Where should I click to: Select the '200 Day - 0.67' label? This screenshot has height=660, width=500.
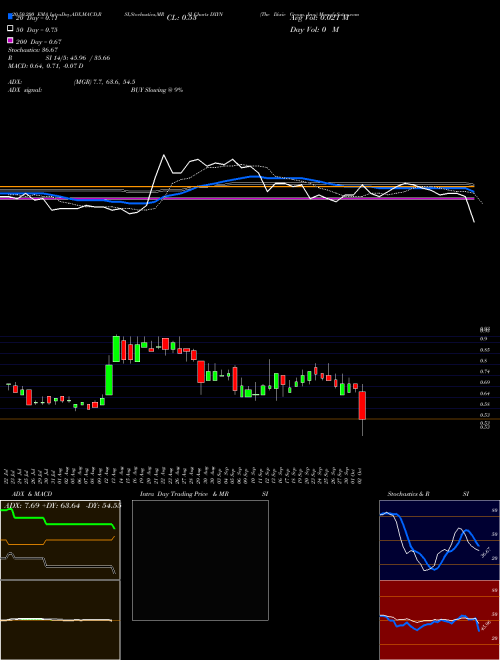point(38,42)
